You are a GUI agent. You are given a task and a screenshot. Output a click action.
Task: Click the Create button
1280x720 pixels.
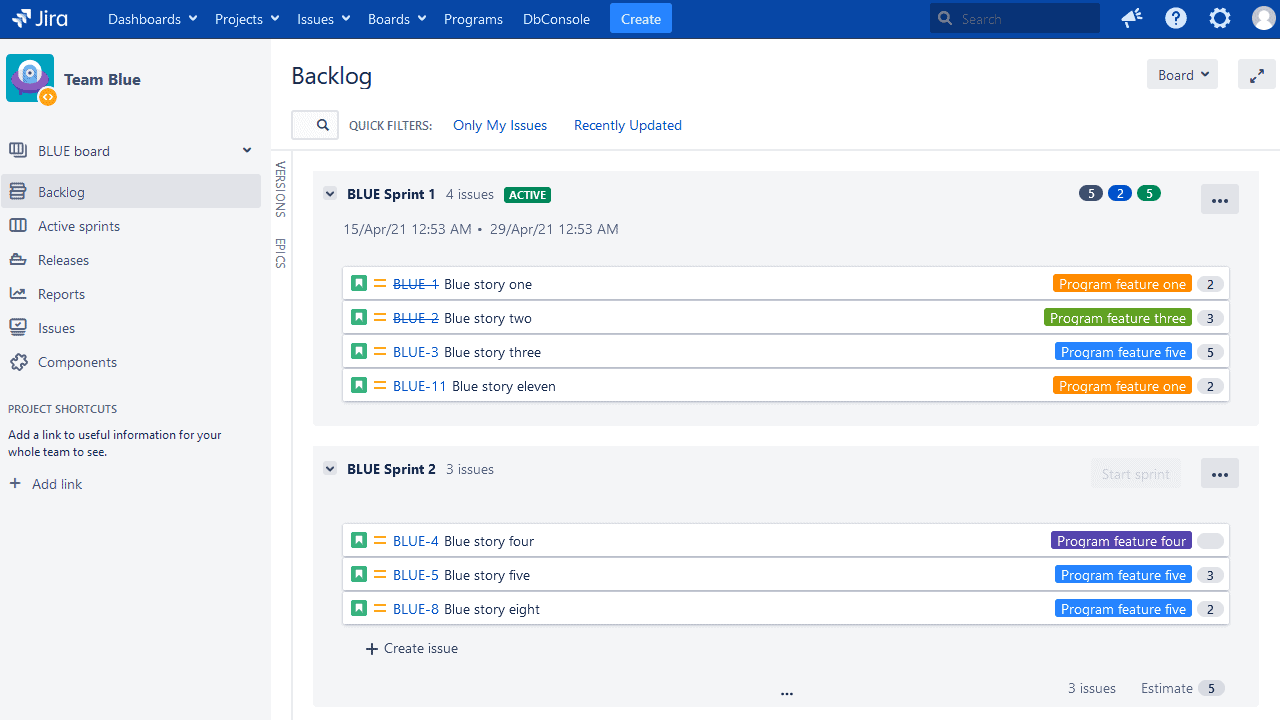click(640, 18)
